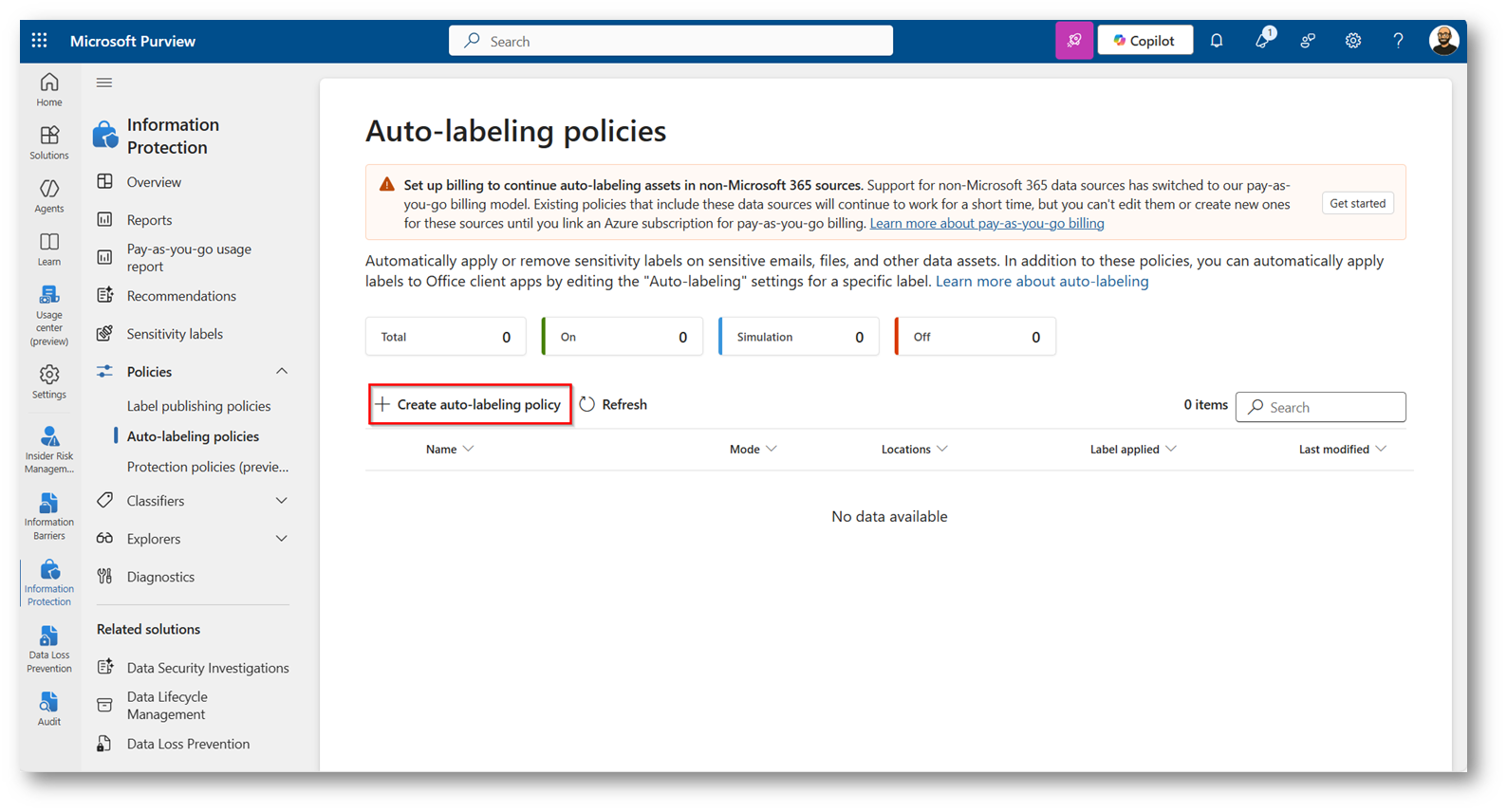The image size is (1507, 812).
Task: Expand the Explorers section
Action: (x=282, y=539)
